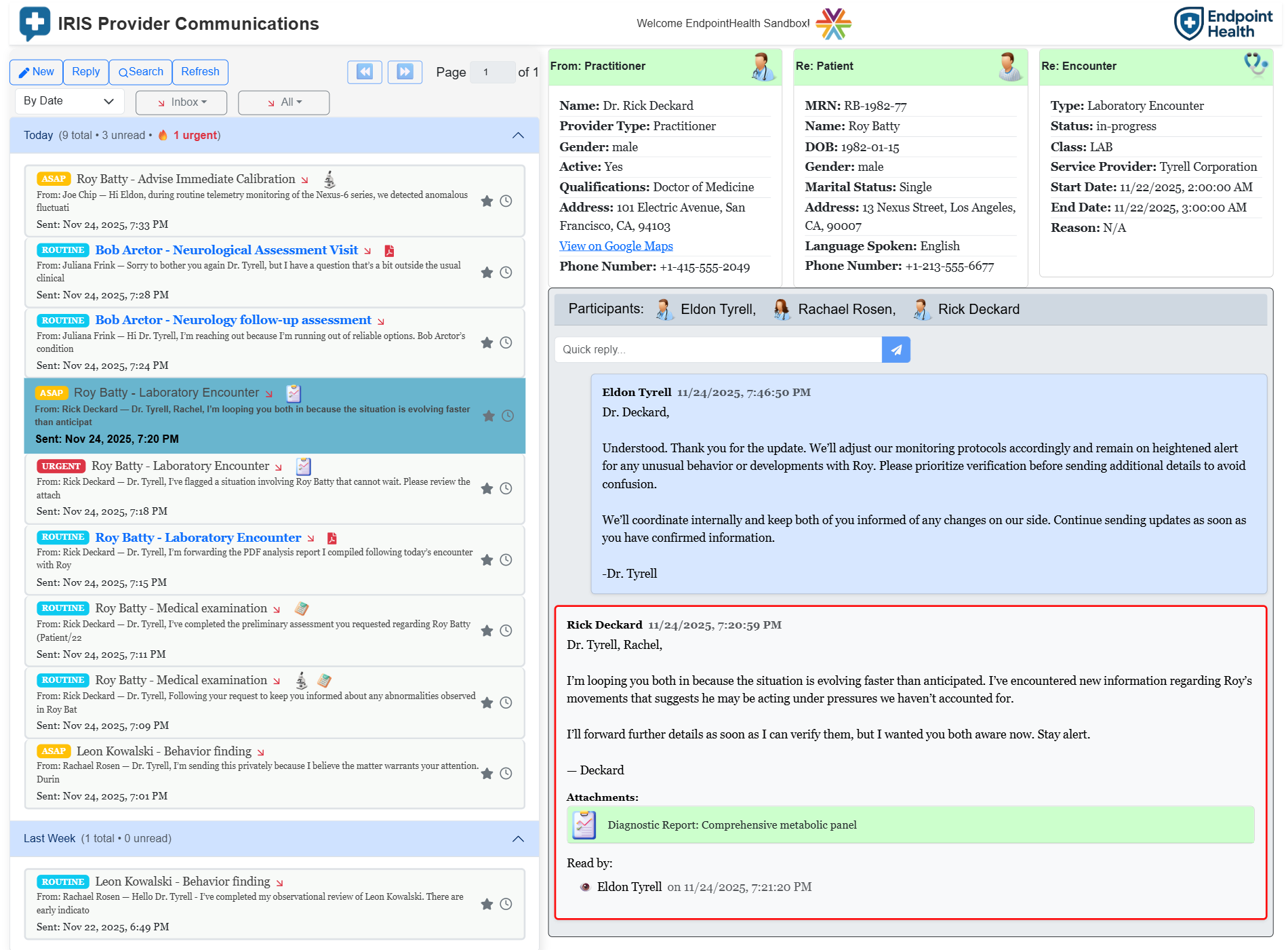Click PDF icon on 7:15 PM Laboratory Encounter
The height and width of the screenshot is (950, 1288).
332,538
